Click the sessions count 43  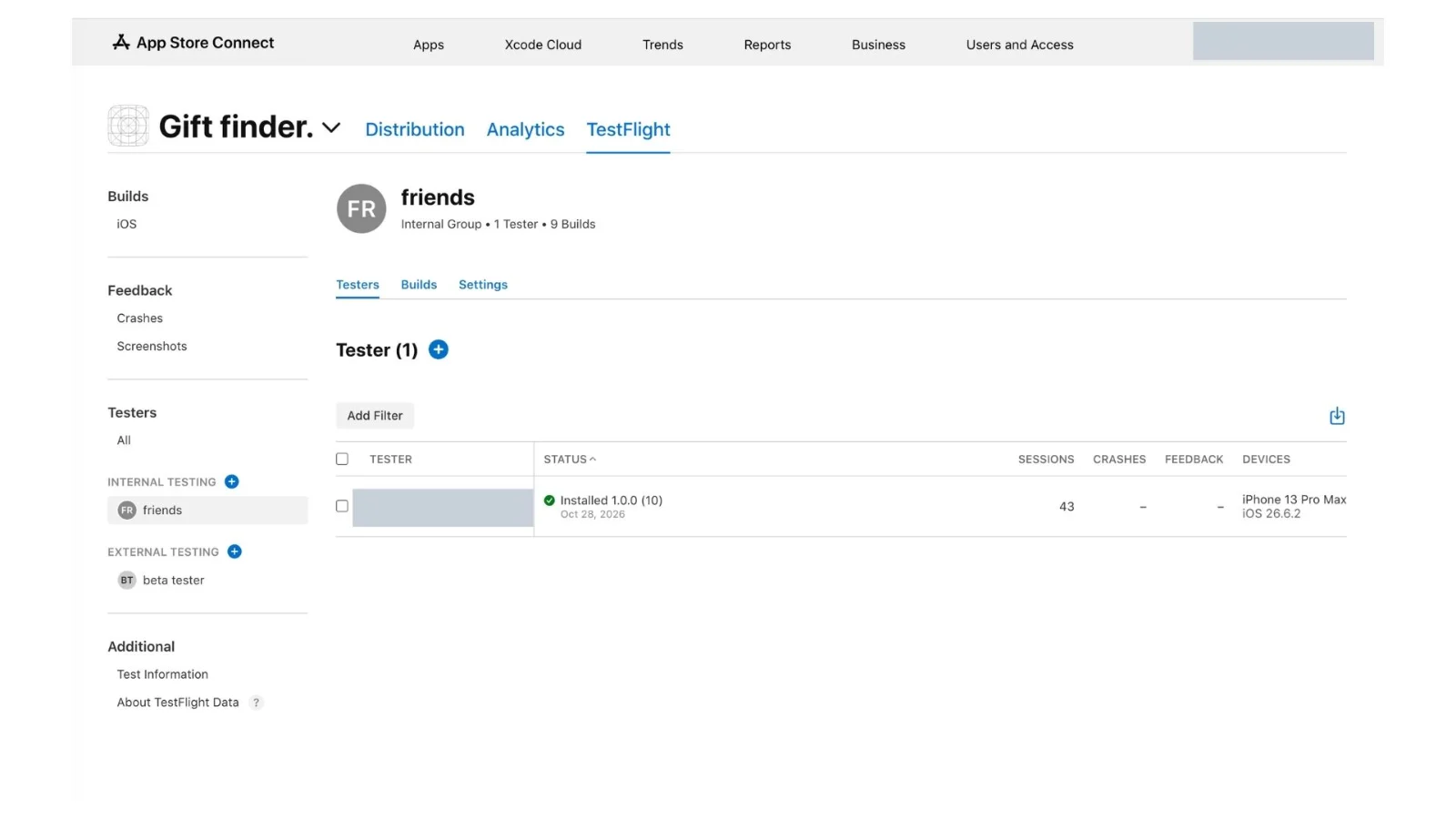point(1067,507)
